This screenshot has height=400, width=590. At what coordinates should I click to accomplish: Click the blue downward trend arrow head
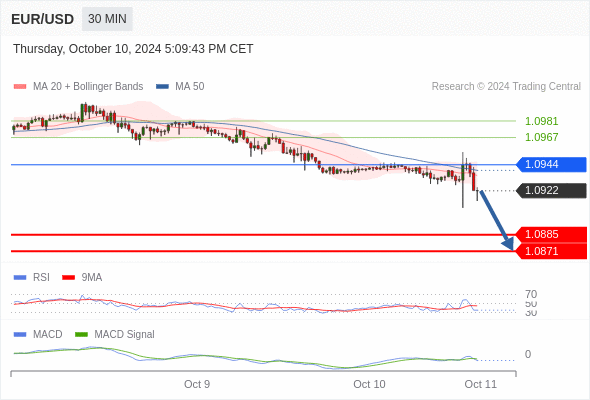[508, 243]
